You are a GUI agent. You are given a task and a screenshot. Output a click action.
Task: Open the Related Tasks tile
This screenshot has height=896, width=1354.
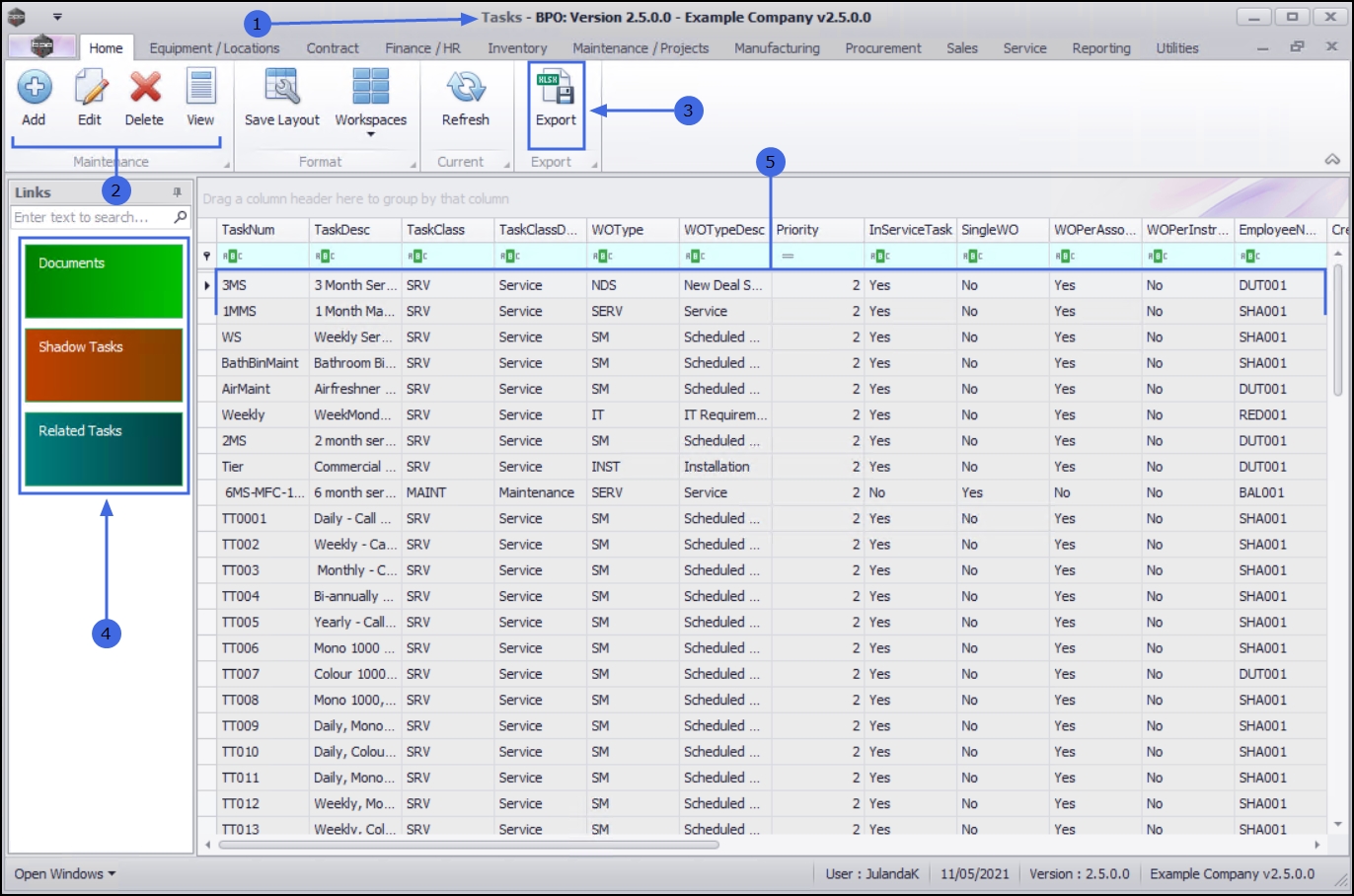(x=104, y=449)
